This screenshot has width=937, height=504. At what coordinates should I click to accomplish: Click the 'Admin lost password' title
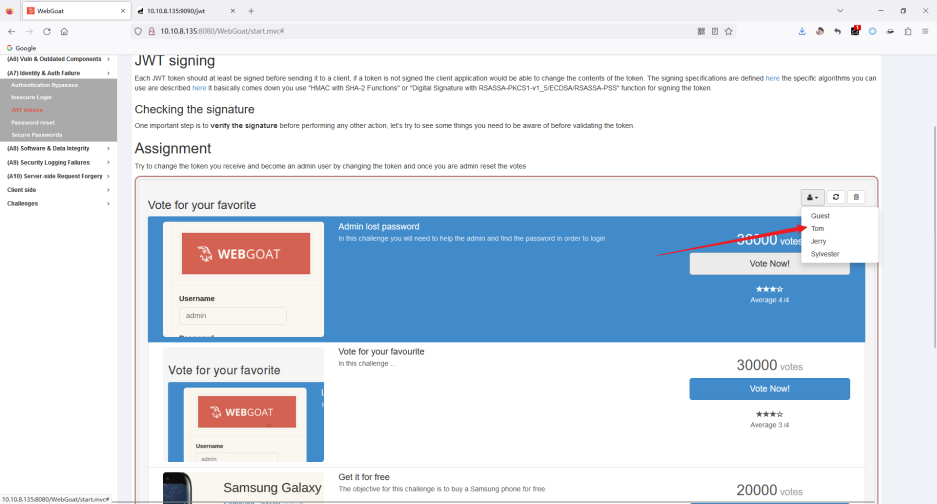379,227
